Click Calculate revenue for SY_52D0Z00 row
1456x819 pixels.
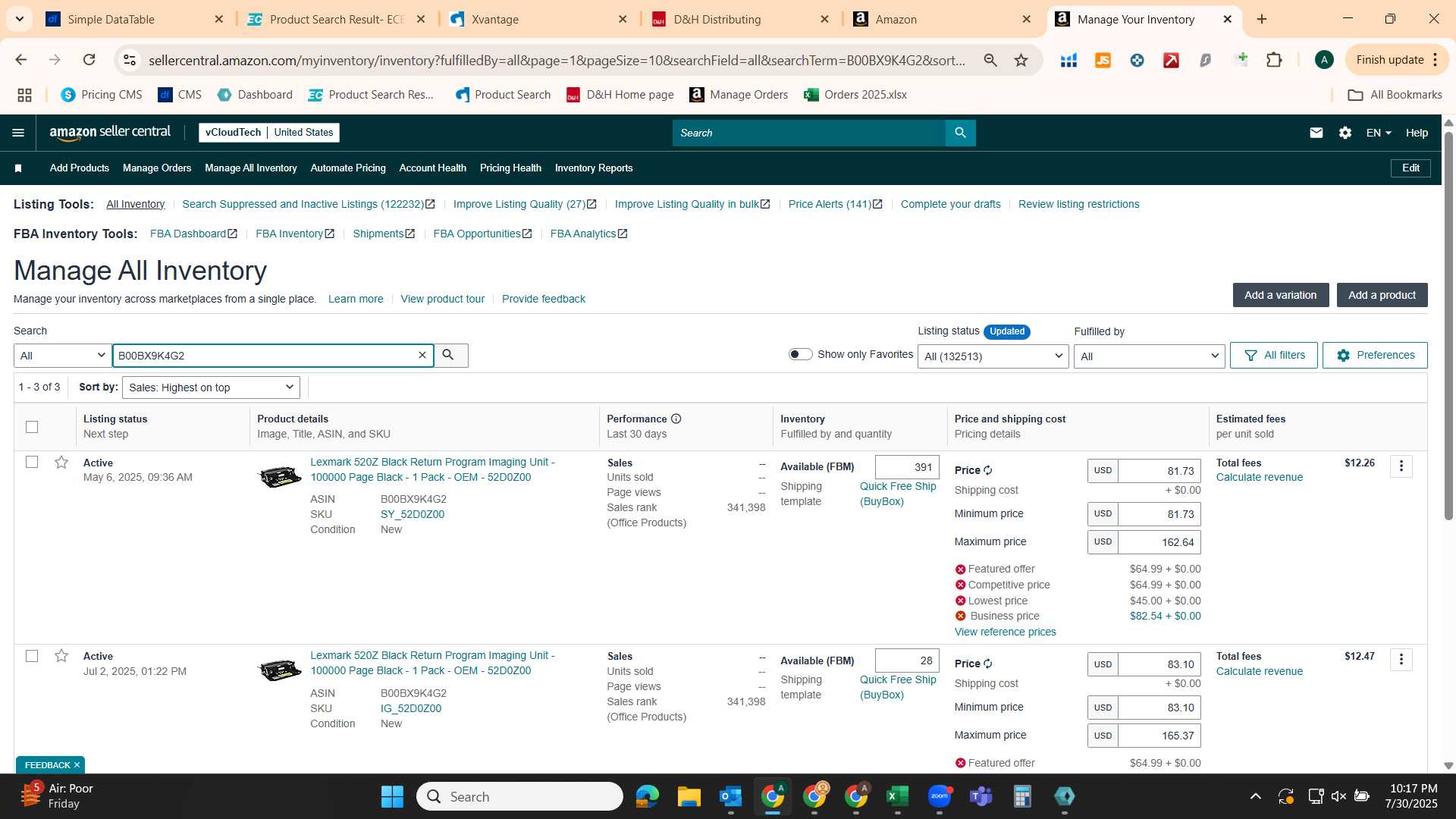(1260, 478)
